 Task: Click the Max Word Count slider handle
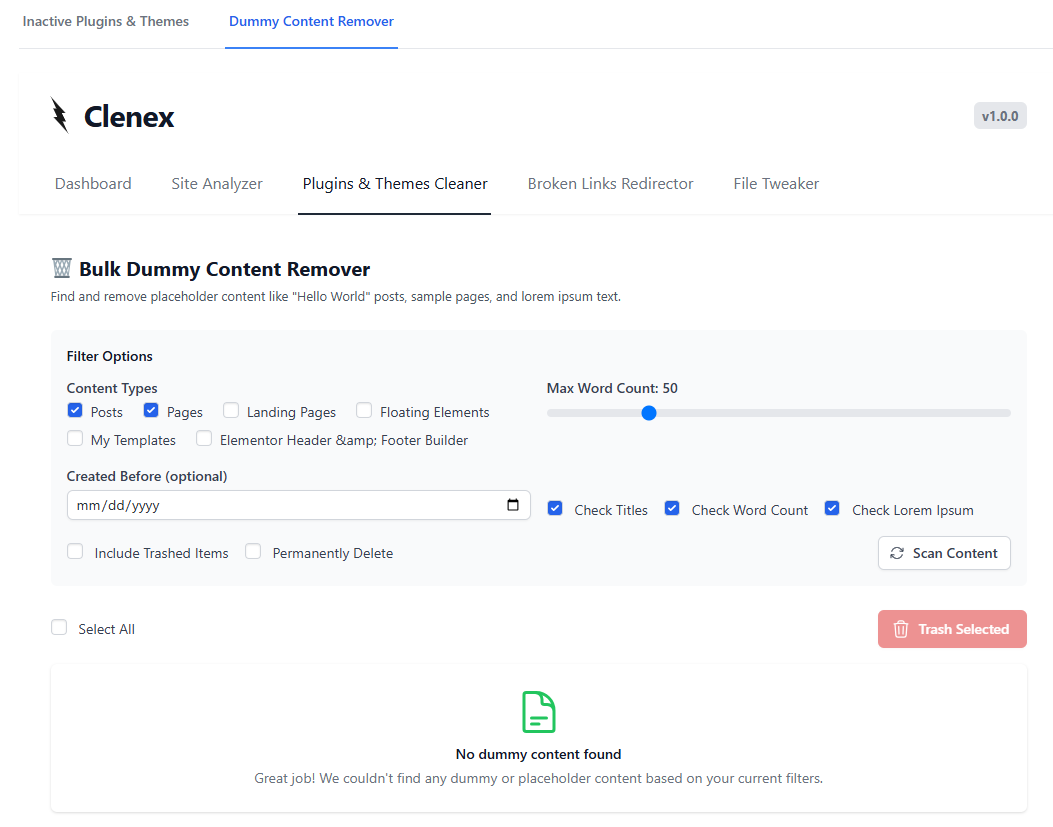coord(649,412)
